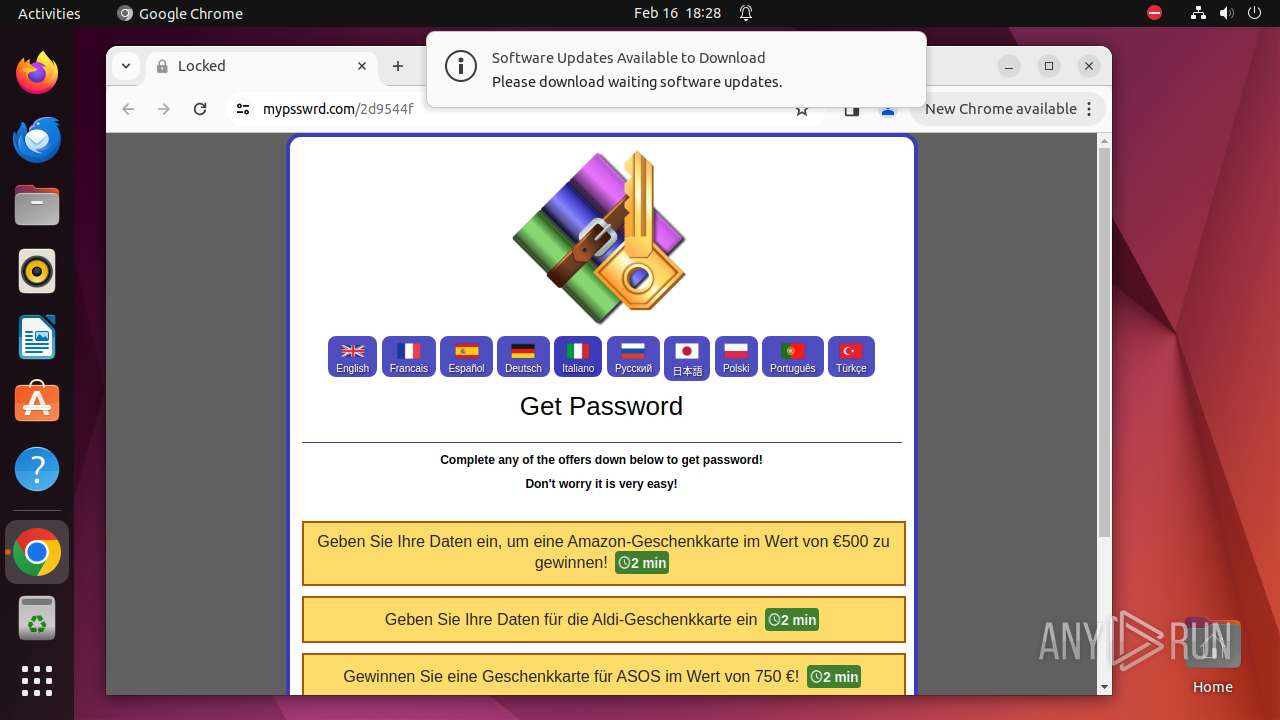Click "Don't worry it is very easy!" text

(x=601, y=484)
